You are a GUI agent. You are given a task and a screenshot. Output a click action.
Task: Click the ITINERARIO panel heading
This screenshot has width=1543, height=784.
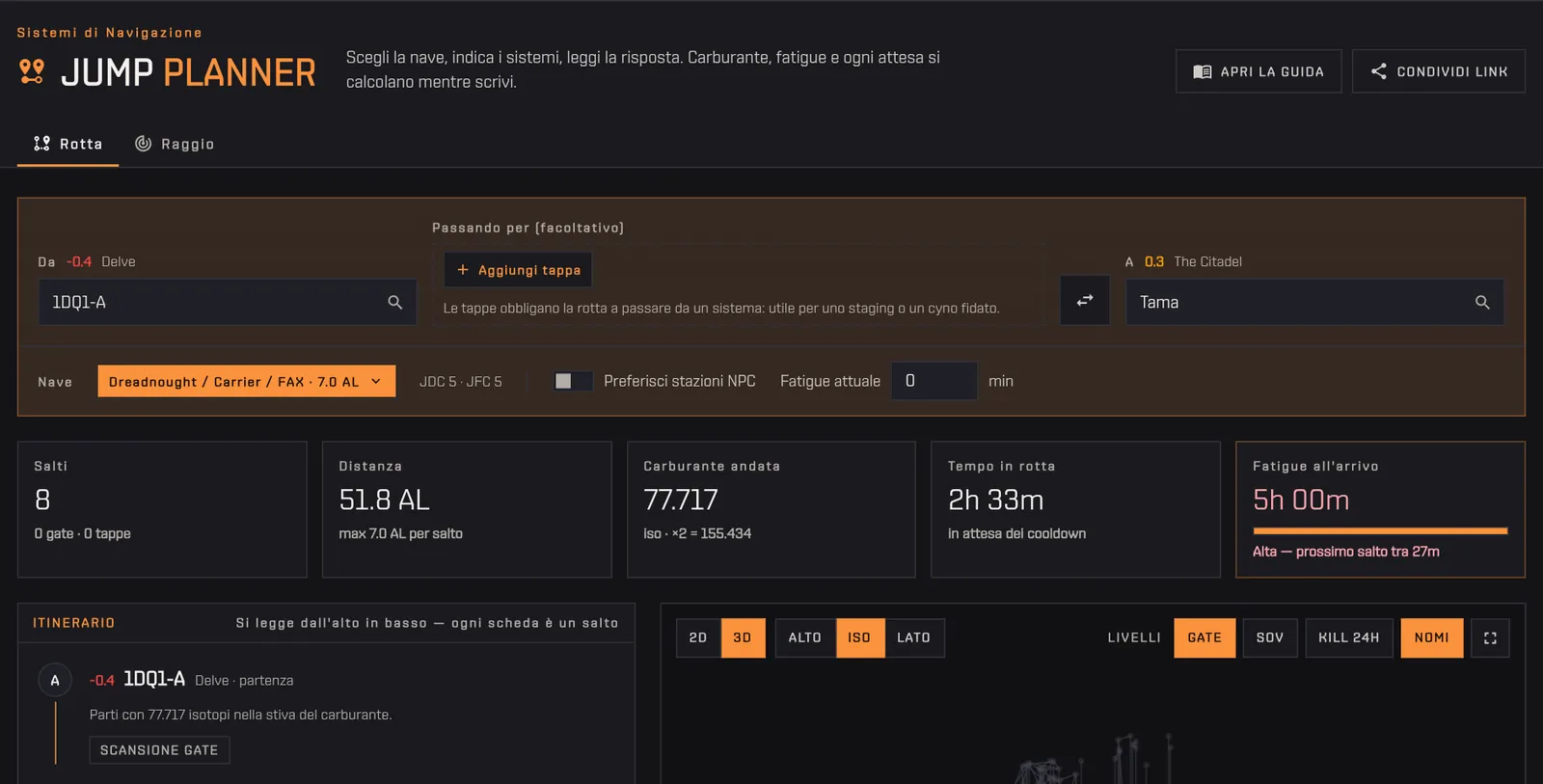[x=74, y=623]
